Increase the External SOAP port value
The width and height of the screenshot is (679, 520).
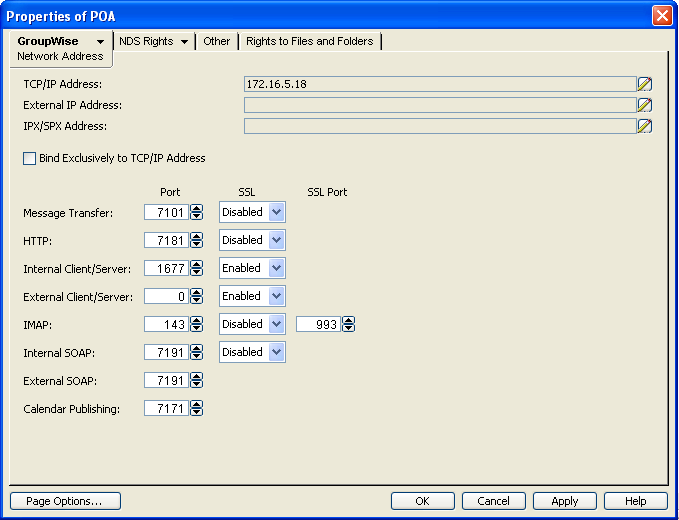197,377
